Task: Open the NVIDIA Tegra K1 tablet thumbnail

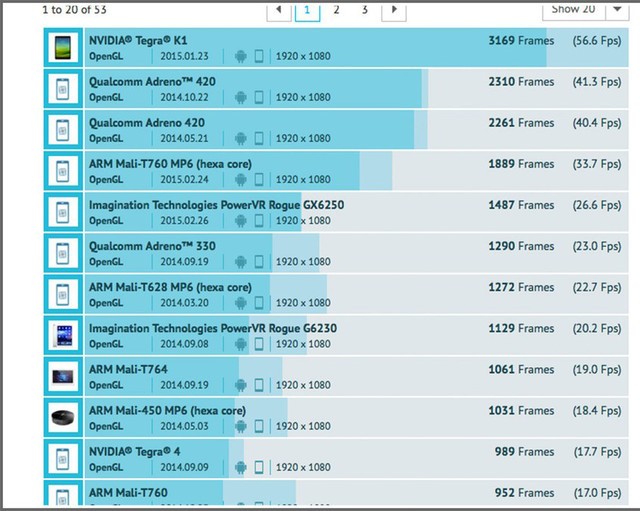Action: [63, 47]
